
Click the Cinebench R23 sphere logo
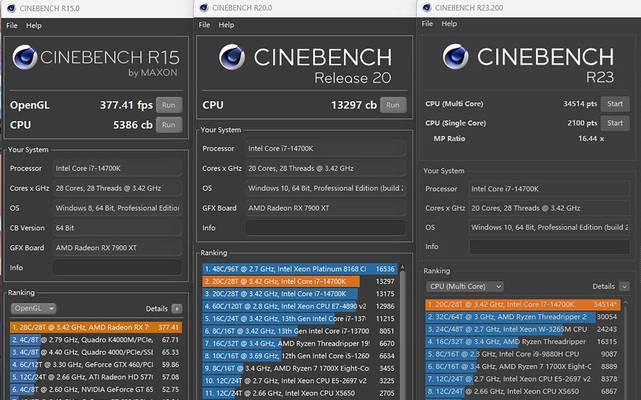[x=455, y=56]
